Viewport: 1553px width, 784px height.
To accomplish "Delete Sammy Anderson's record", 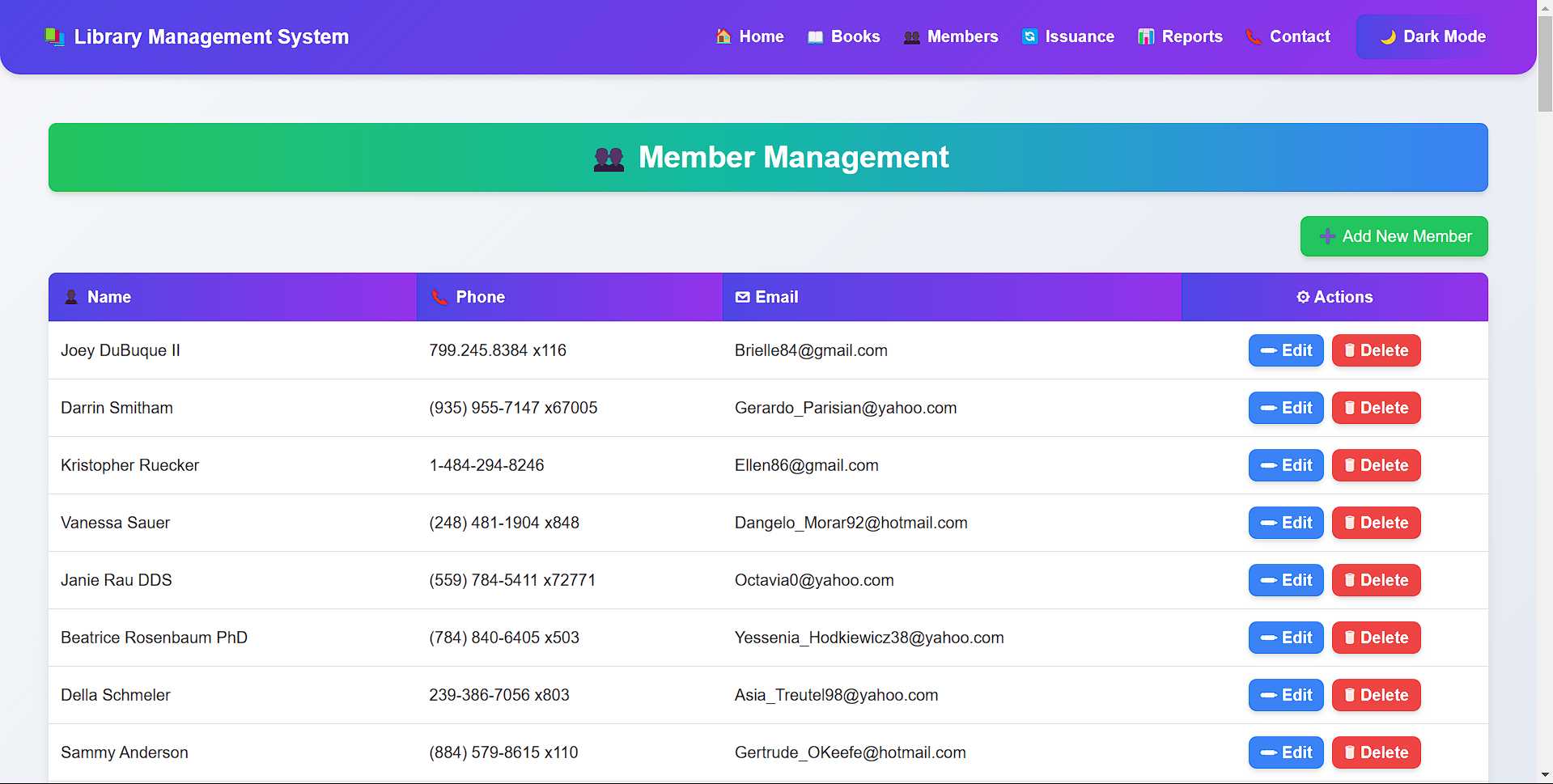I will click(x=1376, y=752).
